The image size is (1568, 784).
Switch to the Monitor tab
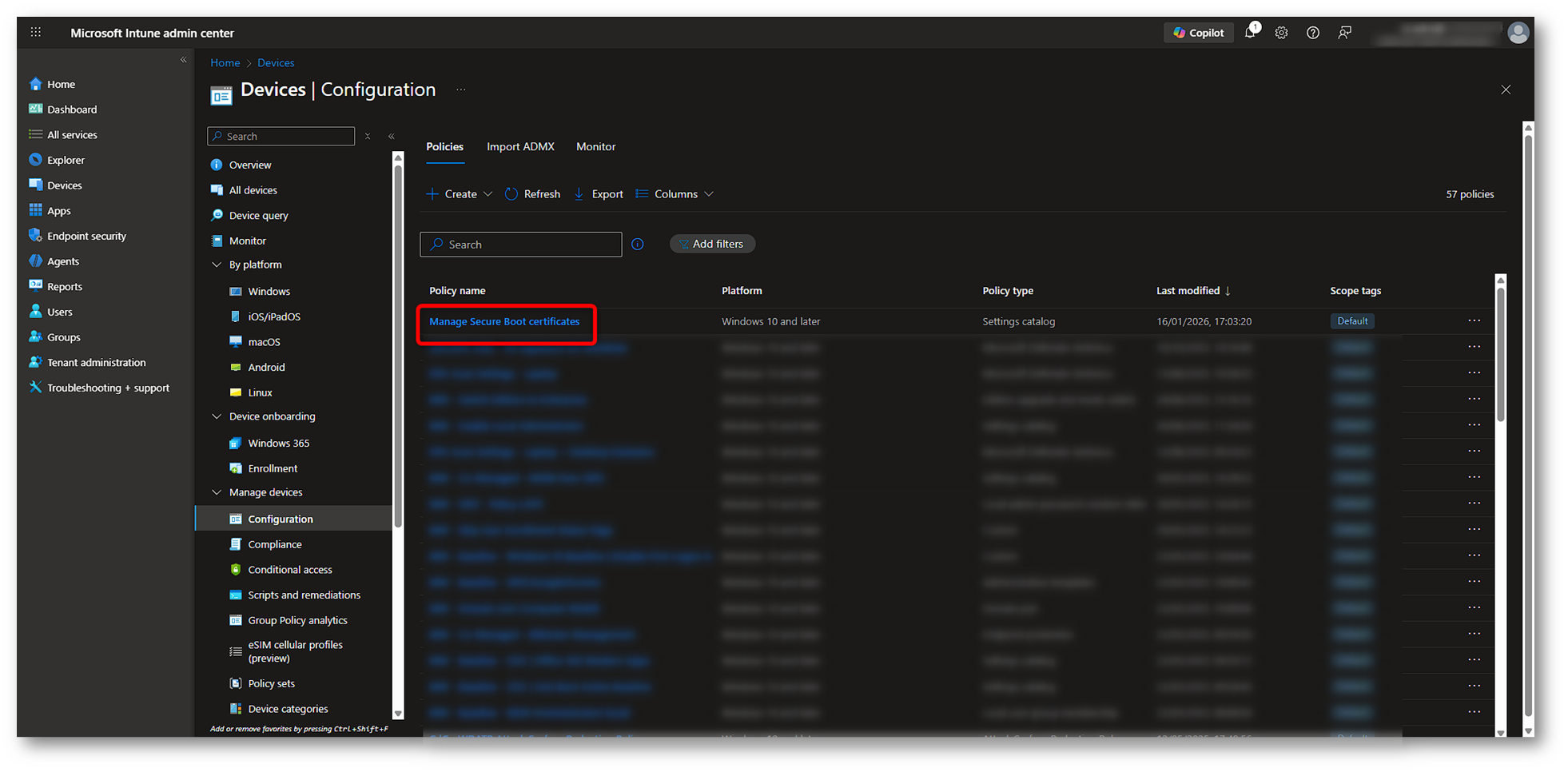(x=595, y=147)
